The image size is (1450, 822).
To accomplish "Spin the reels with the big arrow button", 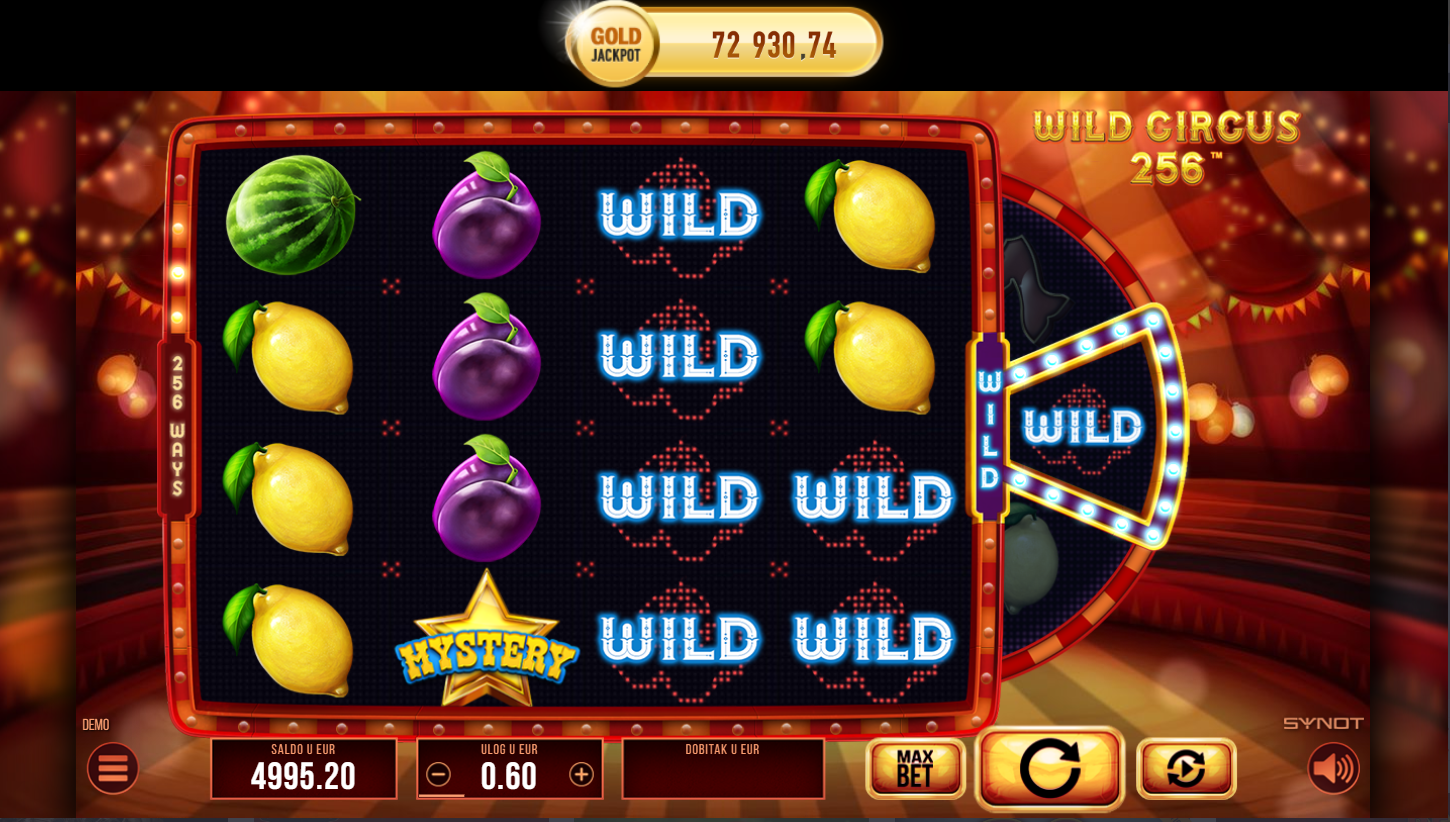I will pos(1050,768).
